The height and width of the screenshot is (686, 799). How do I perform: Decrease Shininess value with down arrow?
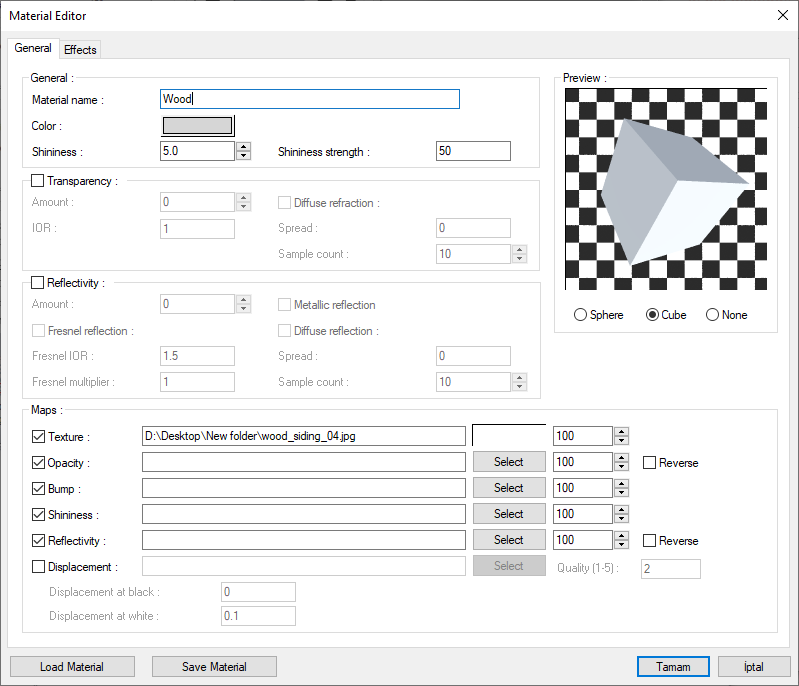pos(243,156)
